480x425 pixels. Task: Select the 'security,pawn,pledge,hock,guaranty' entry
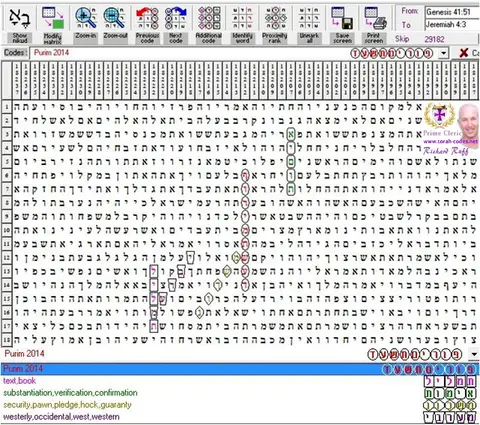pyautogui.click(x=67, y=405)
